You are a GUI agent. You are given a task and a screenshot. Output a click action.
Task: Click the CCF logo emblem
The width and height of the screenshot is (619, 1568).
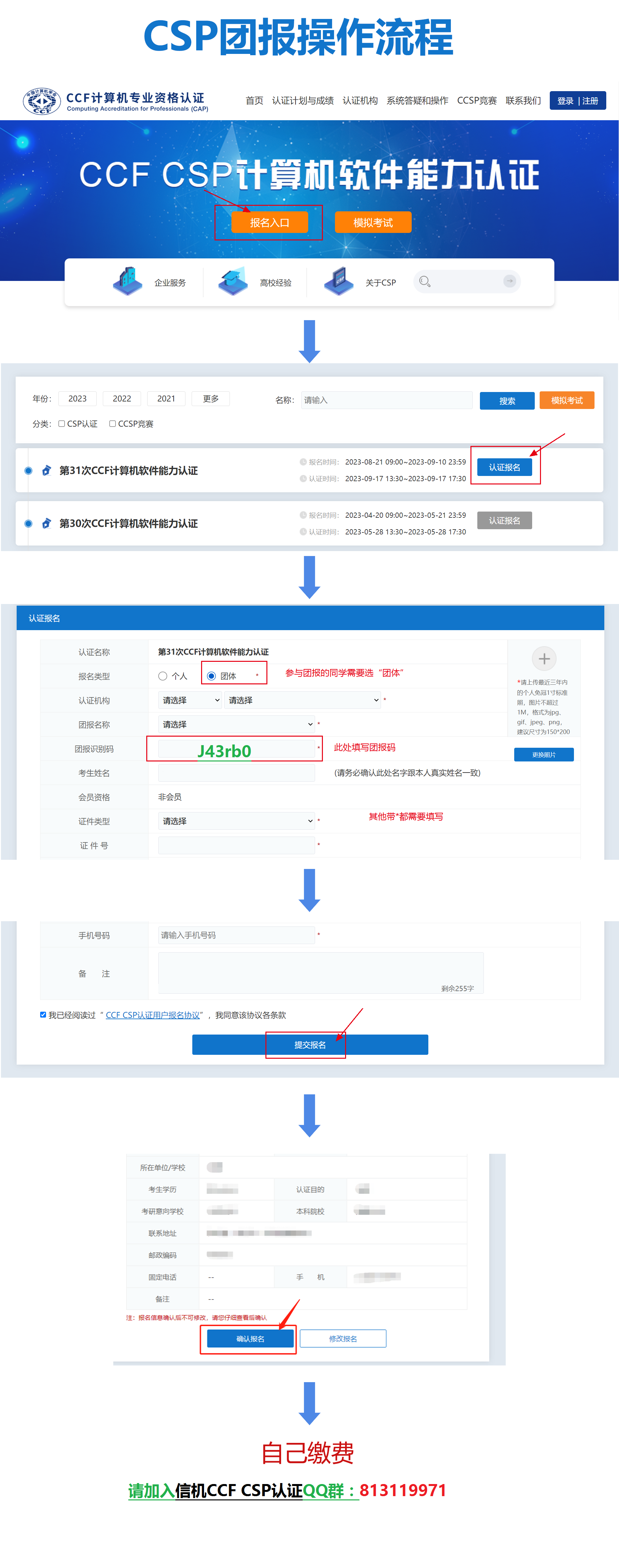tap(41, 101)
